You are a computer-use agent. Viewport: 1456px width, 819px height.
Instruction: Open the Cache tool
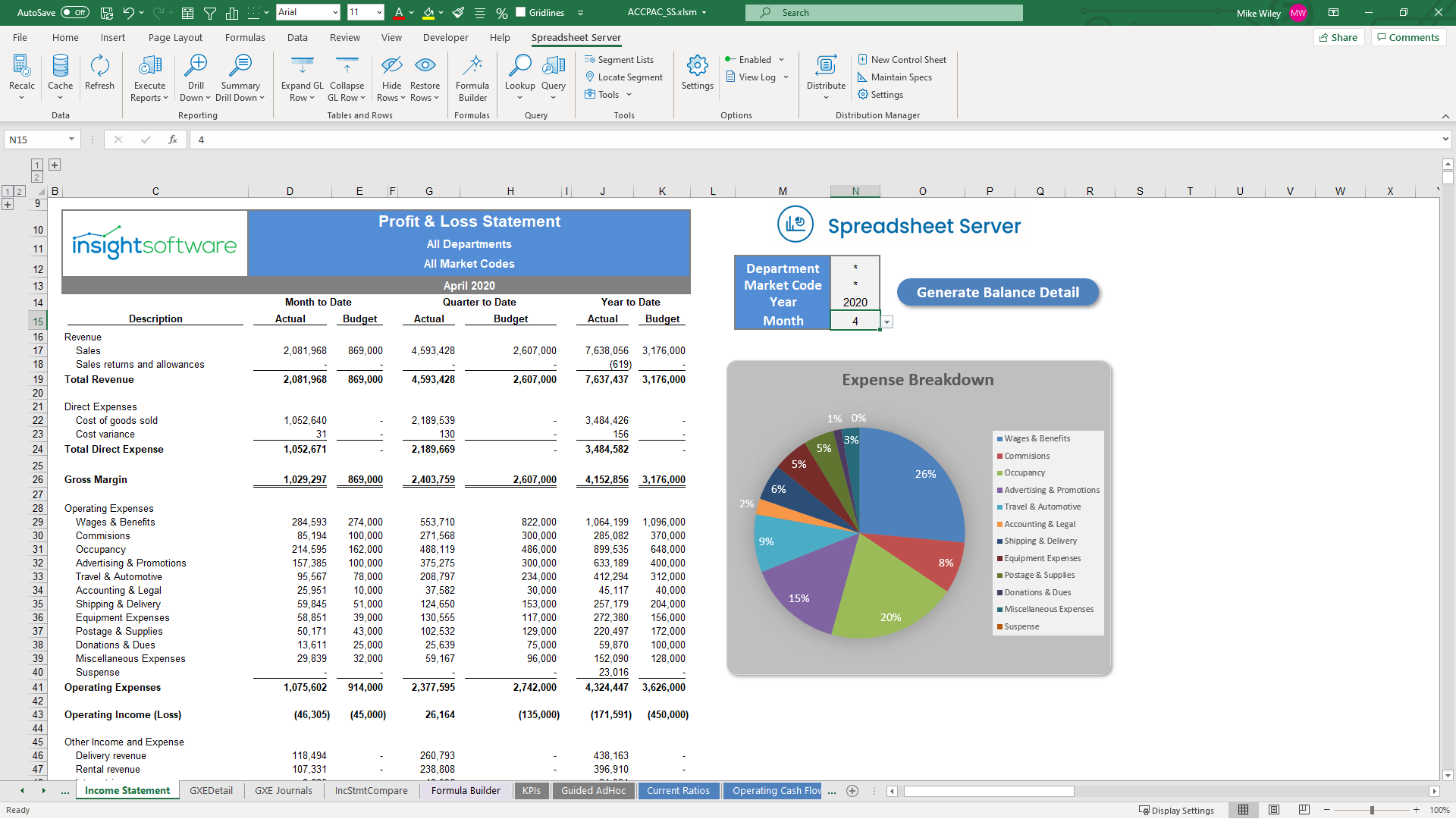(x=61, y=77)
